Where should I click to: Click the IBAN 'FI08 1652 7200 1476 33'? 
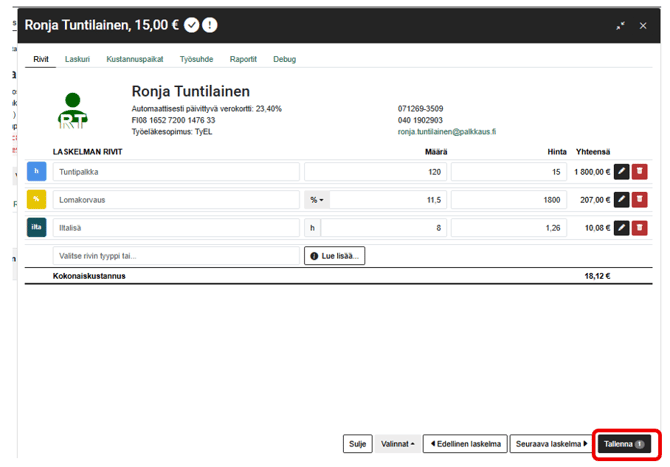pos(173,120)
